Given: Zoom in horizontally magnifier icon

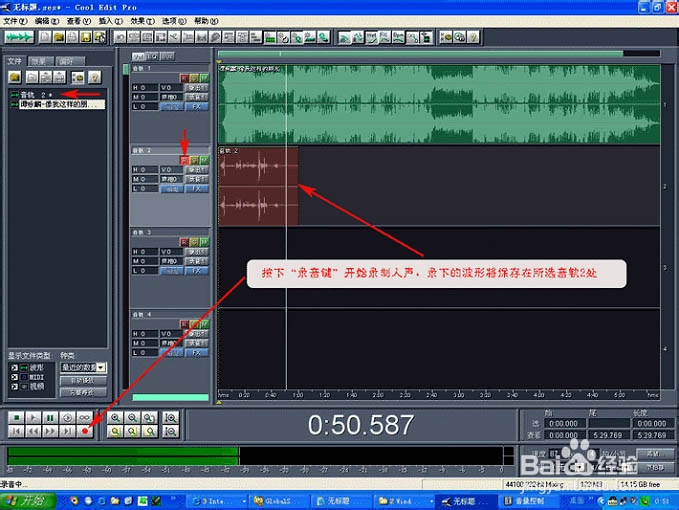Looking at the screenshot, I should coord(115,418).
